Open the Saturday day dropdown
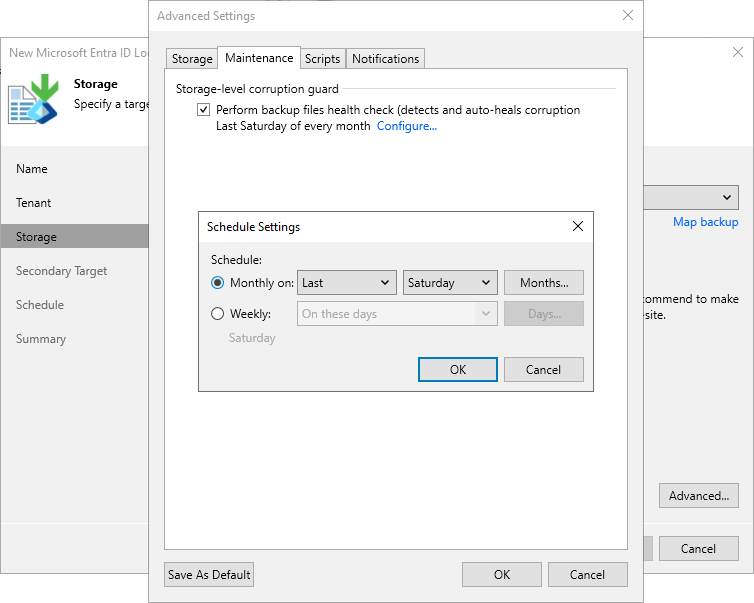 point(450,283)
